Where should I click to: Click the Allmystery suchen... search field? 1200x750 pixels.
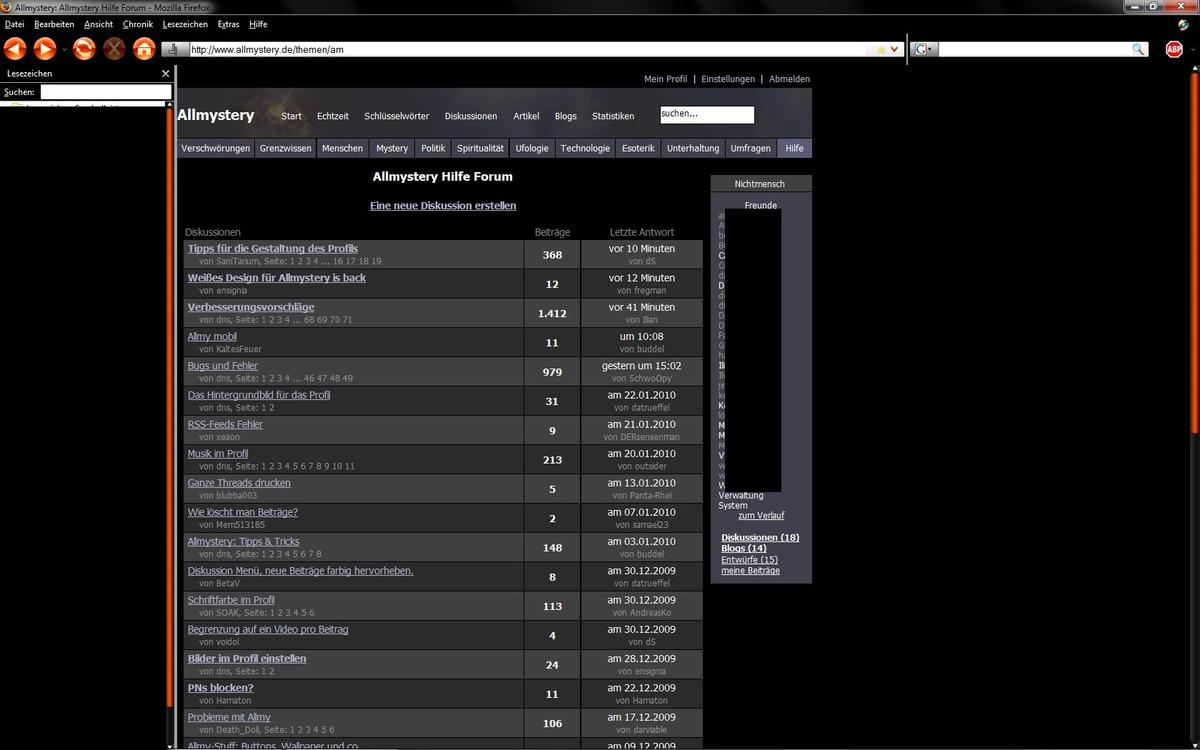(707, 115)
